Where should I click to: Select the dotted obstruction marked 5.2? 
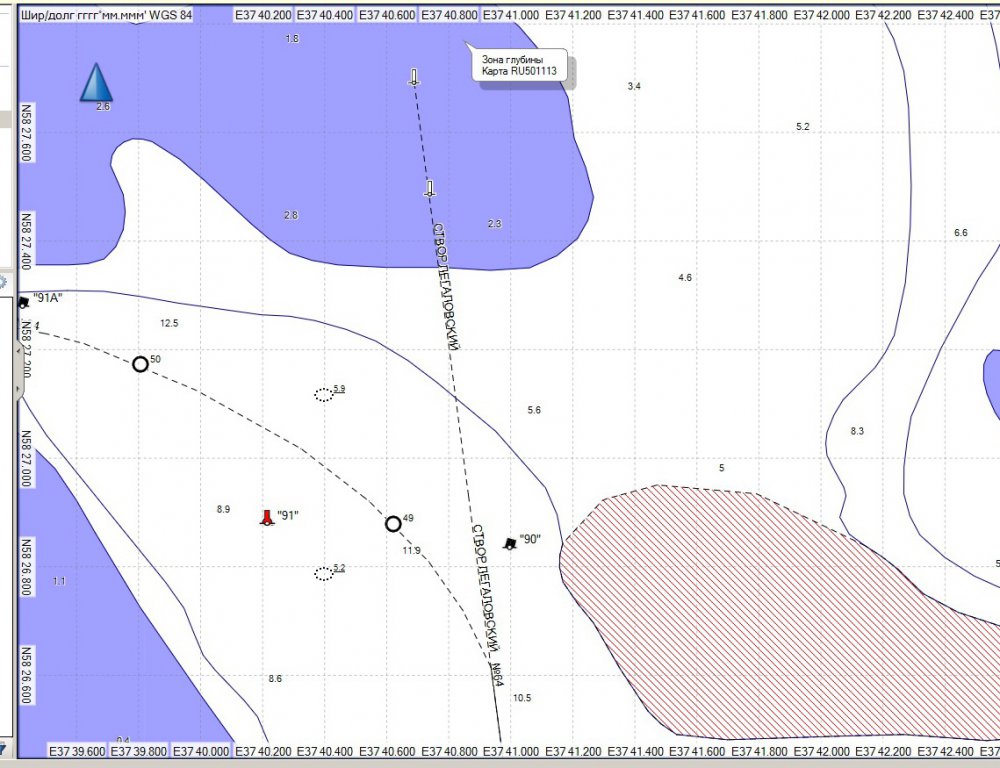click(323, 574)
